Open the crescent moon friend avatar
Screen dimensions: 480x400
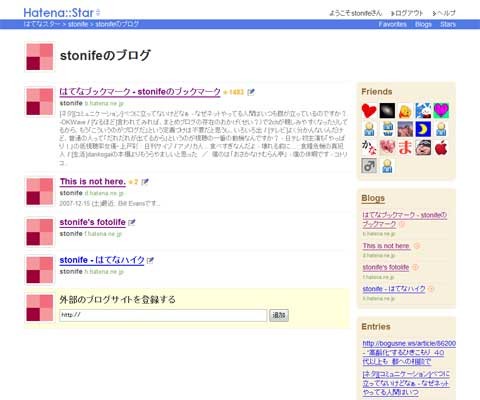click(423, 129)
